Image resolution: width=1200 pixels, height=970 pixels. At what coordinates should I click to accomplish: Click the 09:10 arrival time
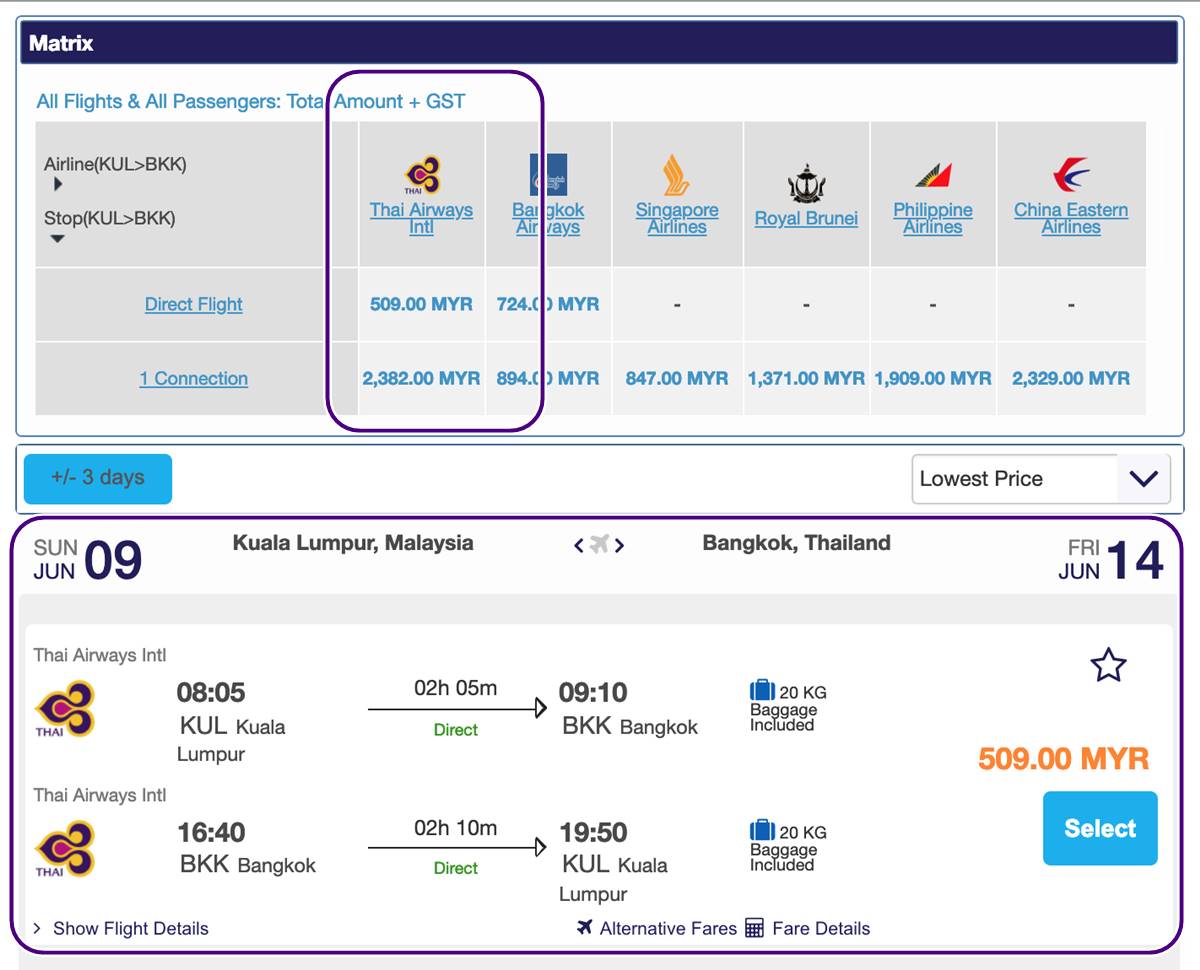click(x=593, y=692)
